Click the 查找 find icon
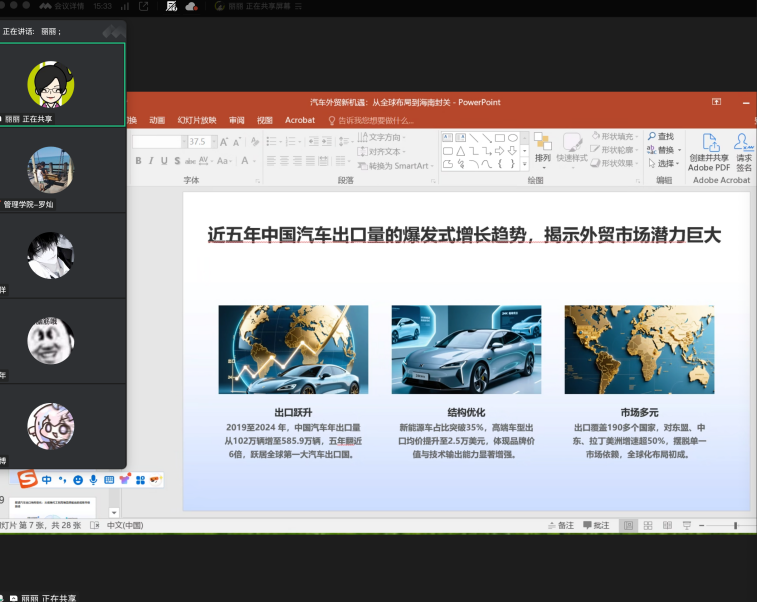The width and height of the screenshot is (757, 602). 660,136
